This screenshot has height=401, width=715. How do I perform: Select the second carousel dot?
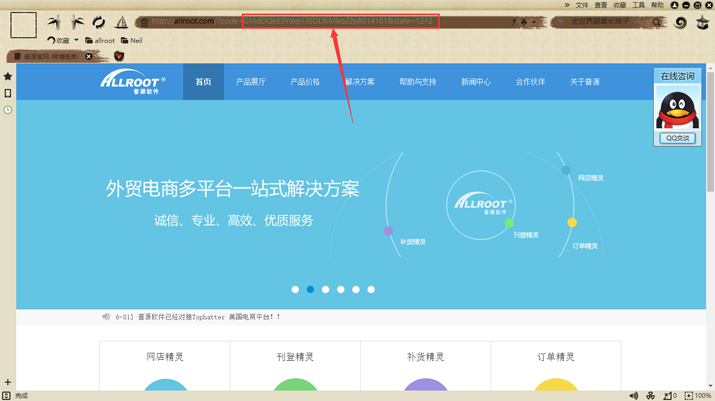311,290
